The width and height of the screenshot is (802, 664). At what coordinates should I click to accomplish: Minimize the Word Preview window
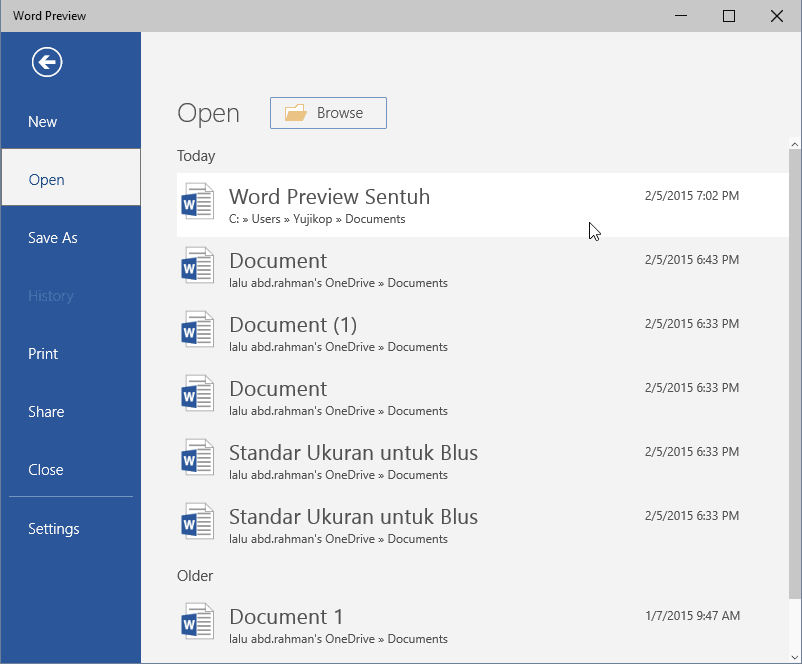681,16
